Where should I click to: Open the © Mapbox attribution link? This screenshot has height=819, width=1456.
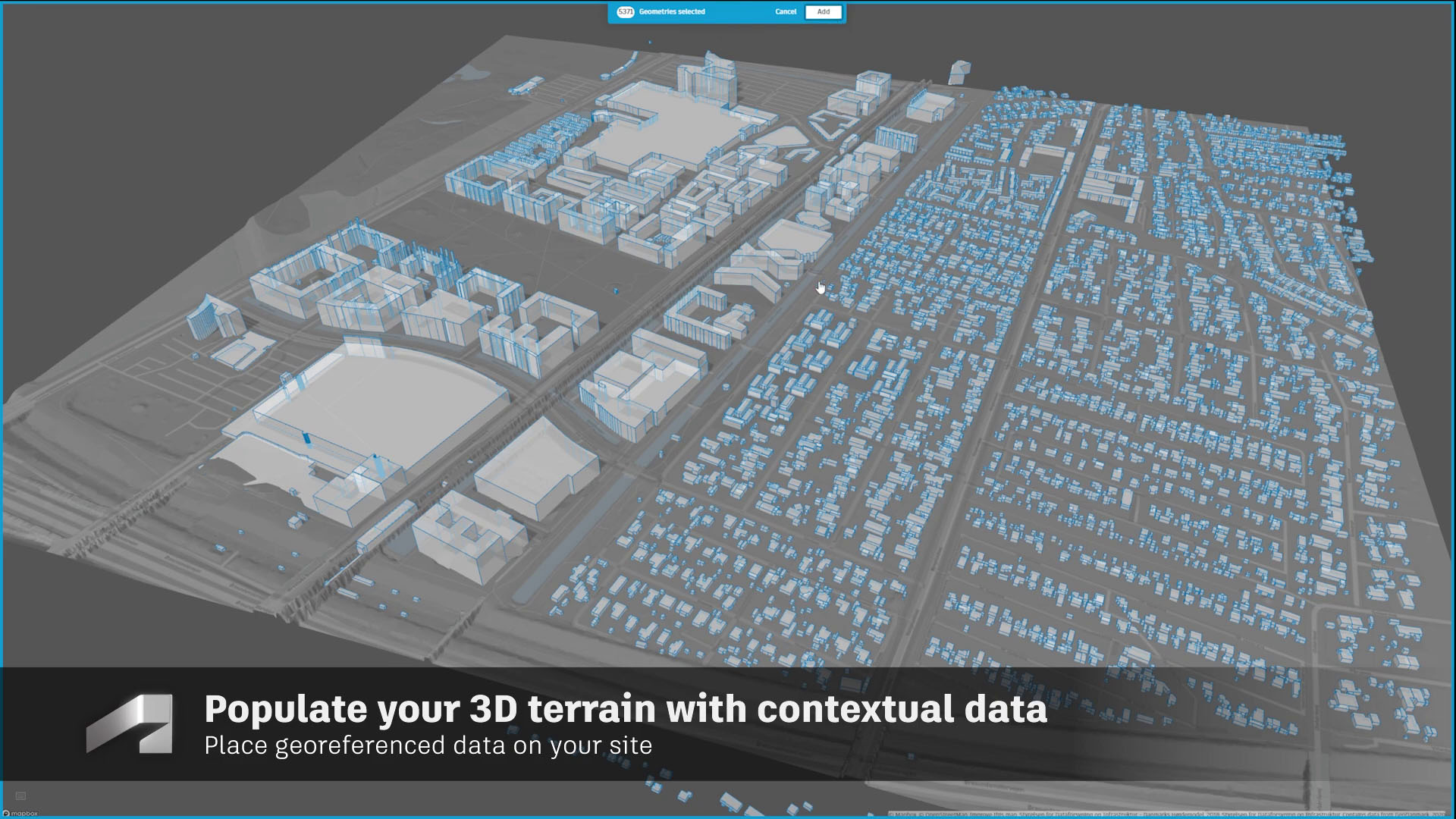click(902, 814)
